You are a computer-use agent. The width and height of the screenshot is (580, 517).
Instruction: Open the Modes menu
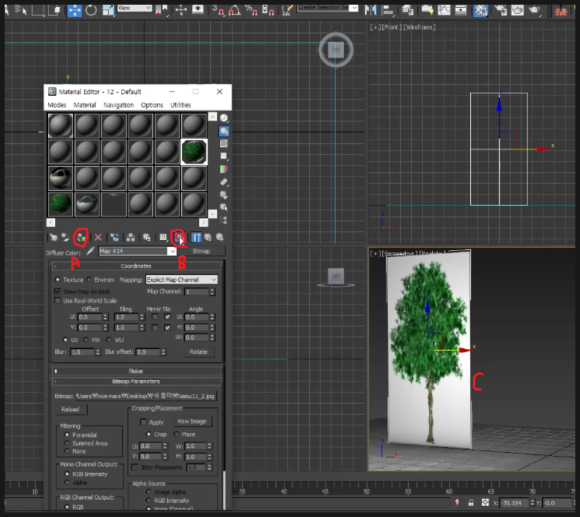(57, 105)
